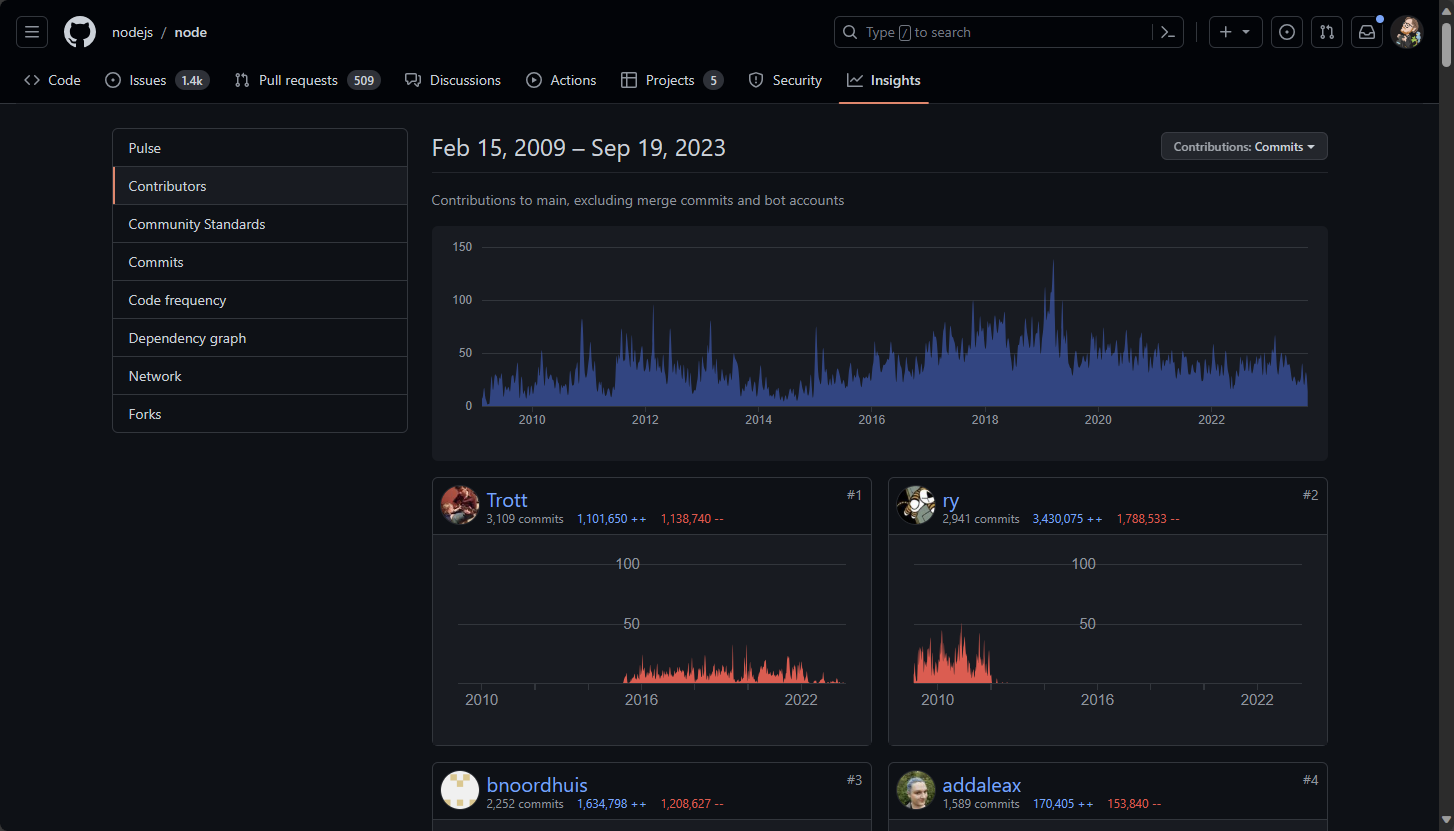This screenshot has width=1454, height=831.
Task: Open the pull requests icon in header
Action: pos(1327,32)
